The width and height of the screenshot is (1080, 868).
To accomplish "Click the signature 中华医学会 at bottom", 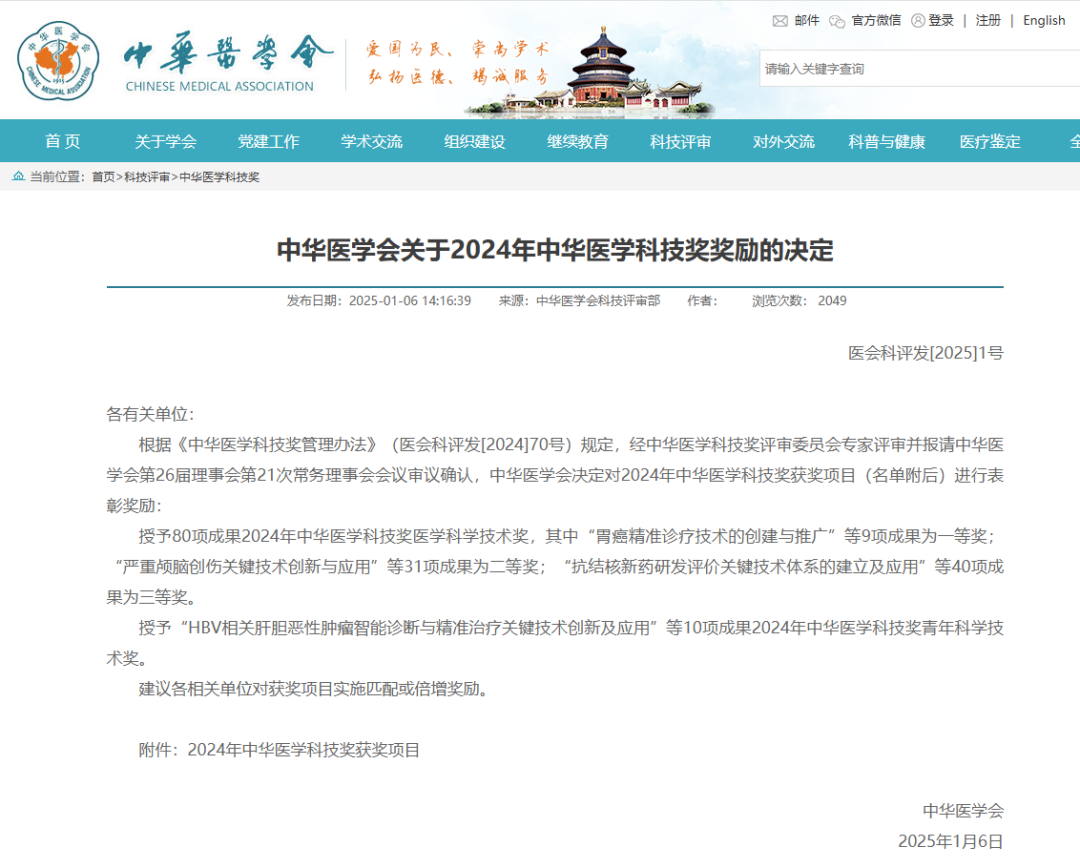I will pos(963,811).
